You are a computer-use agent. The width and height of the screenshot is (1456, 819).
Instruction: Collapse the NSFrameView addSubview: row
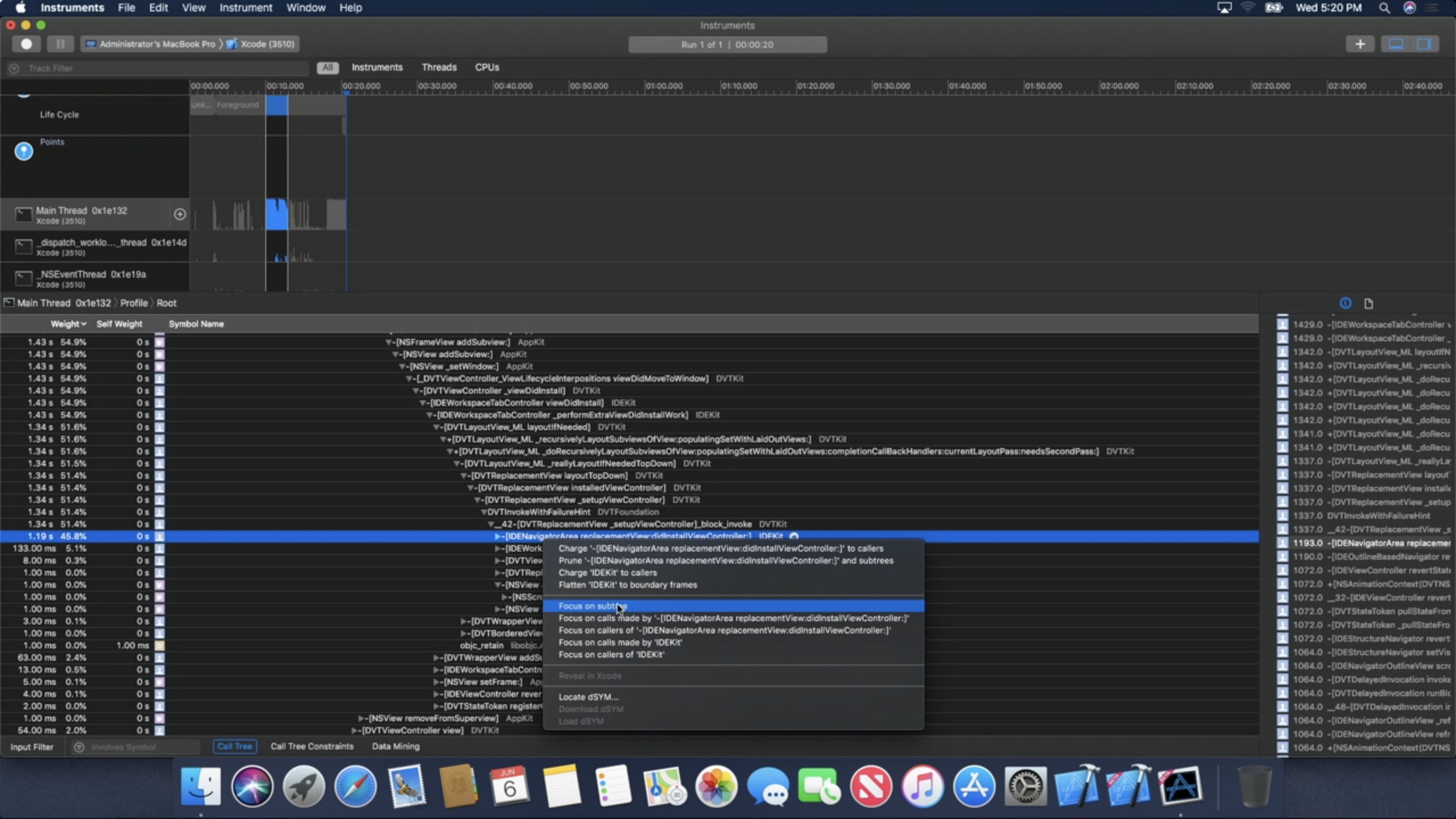pos(389,342)
